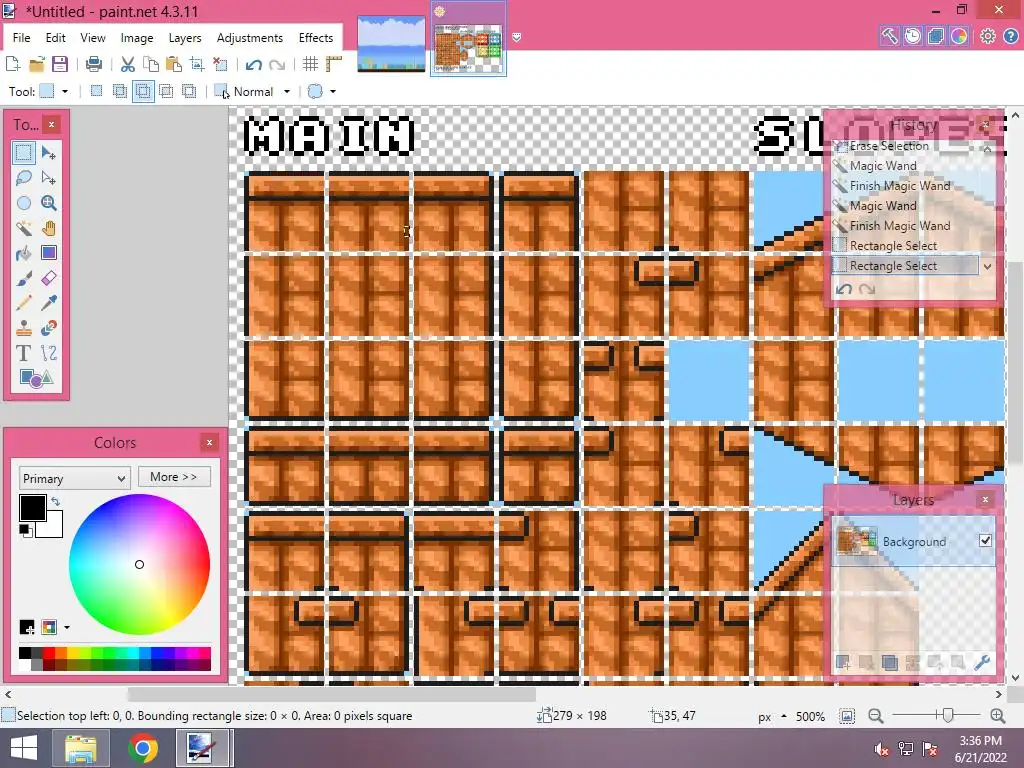Open the Effects menu

tap(316, 38)
